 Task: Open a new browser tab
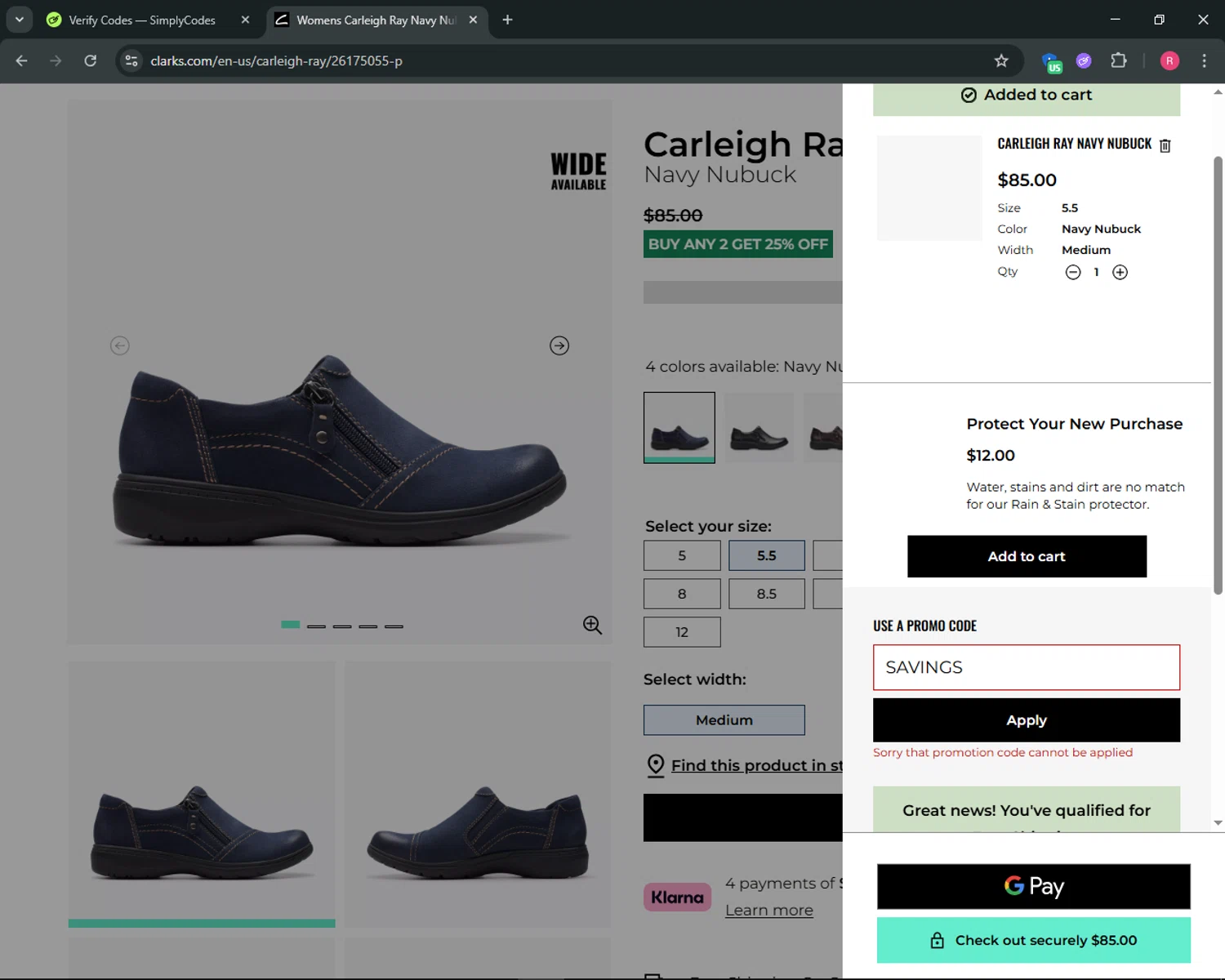507,20
